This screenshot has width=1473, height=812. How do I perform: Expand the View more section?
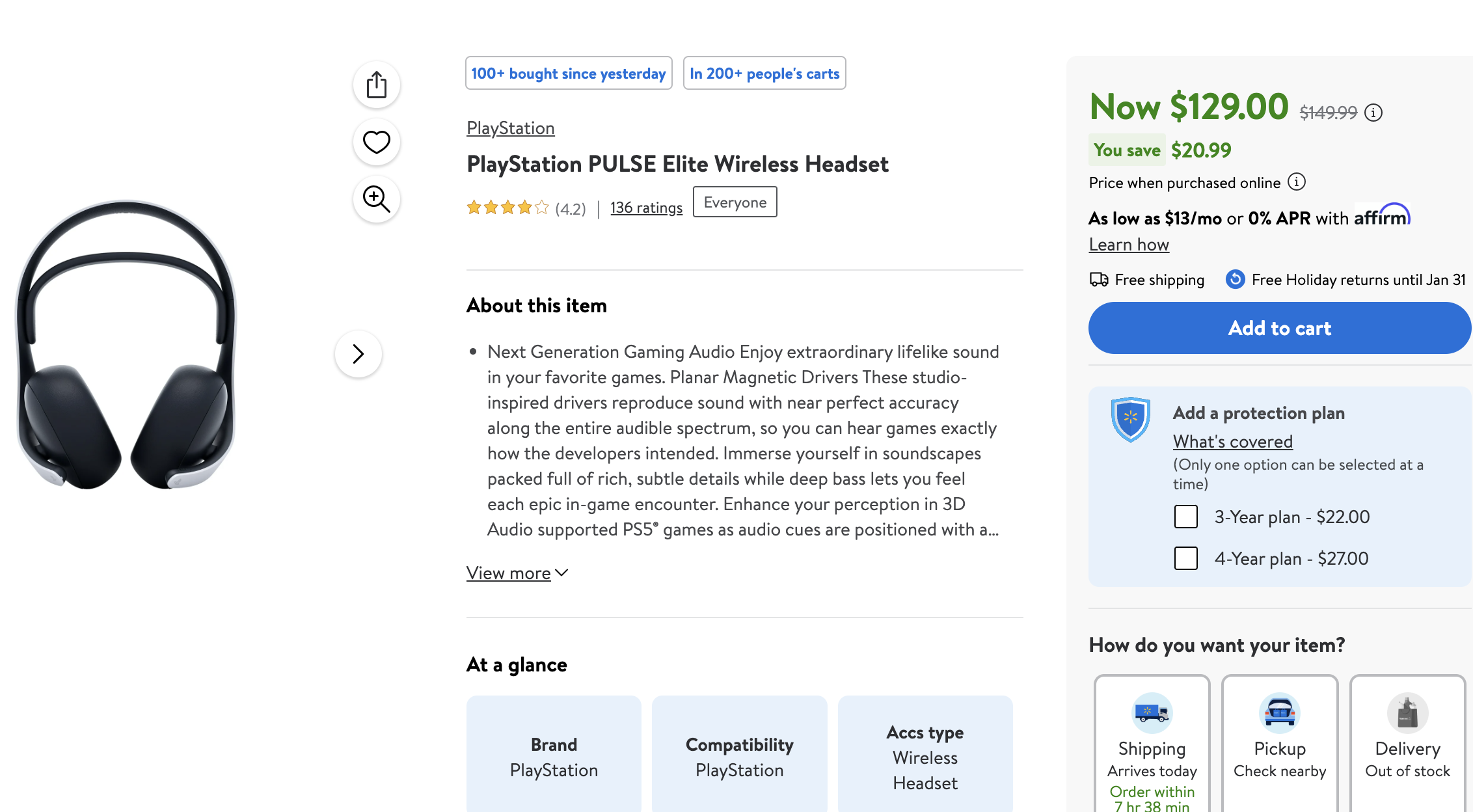point(509,573)
